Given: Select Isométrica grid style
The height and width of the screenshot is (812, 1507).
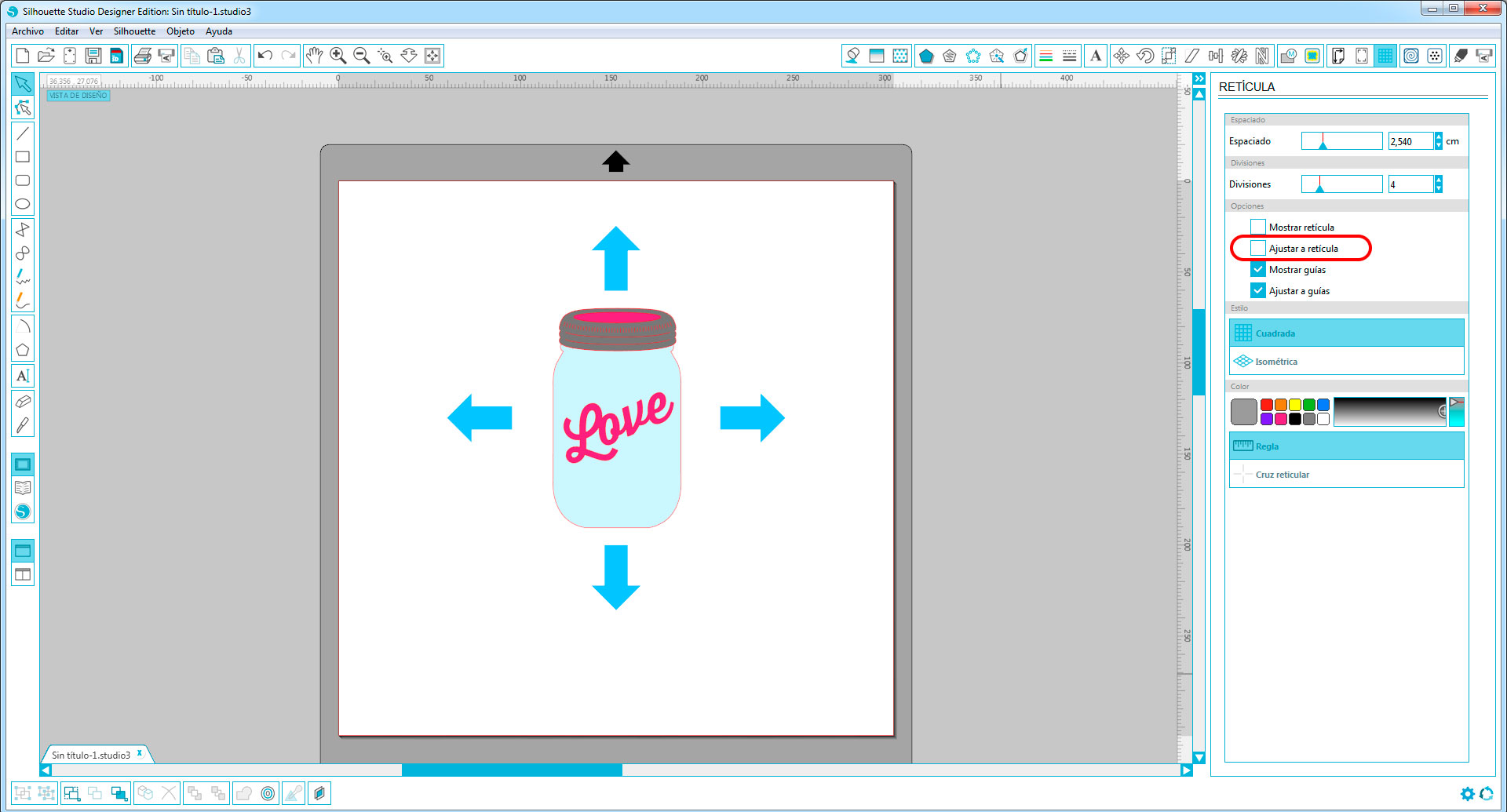Looking at the screenshot, I should tap(1347, 362).
